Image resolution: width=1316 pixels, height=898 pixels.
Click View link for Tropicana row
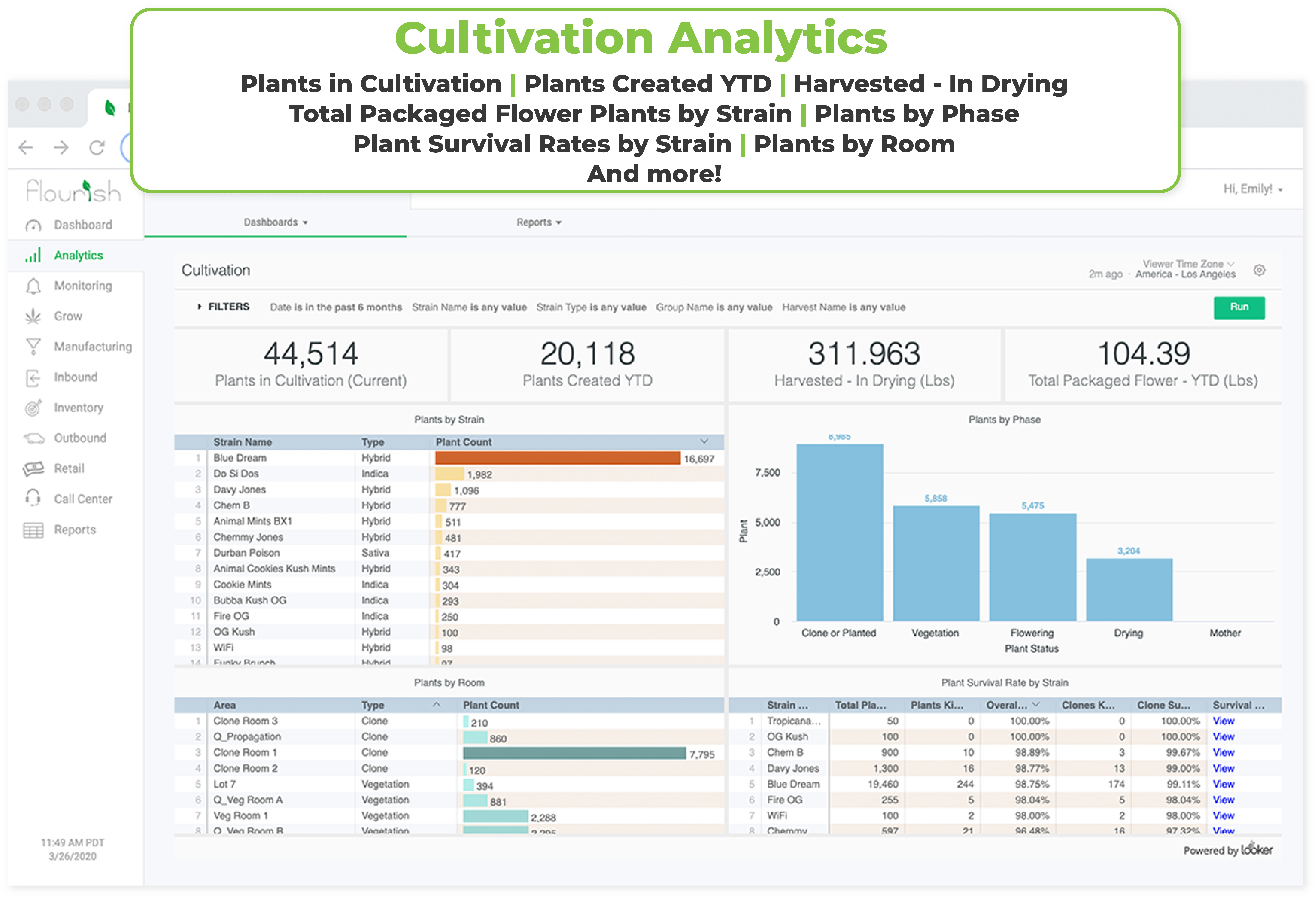click(x=1223, y=721)
